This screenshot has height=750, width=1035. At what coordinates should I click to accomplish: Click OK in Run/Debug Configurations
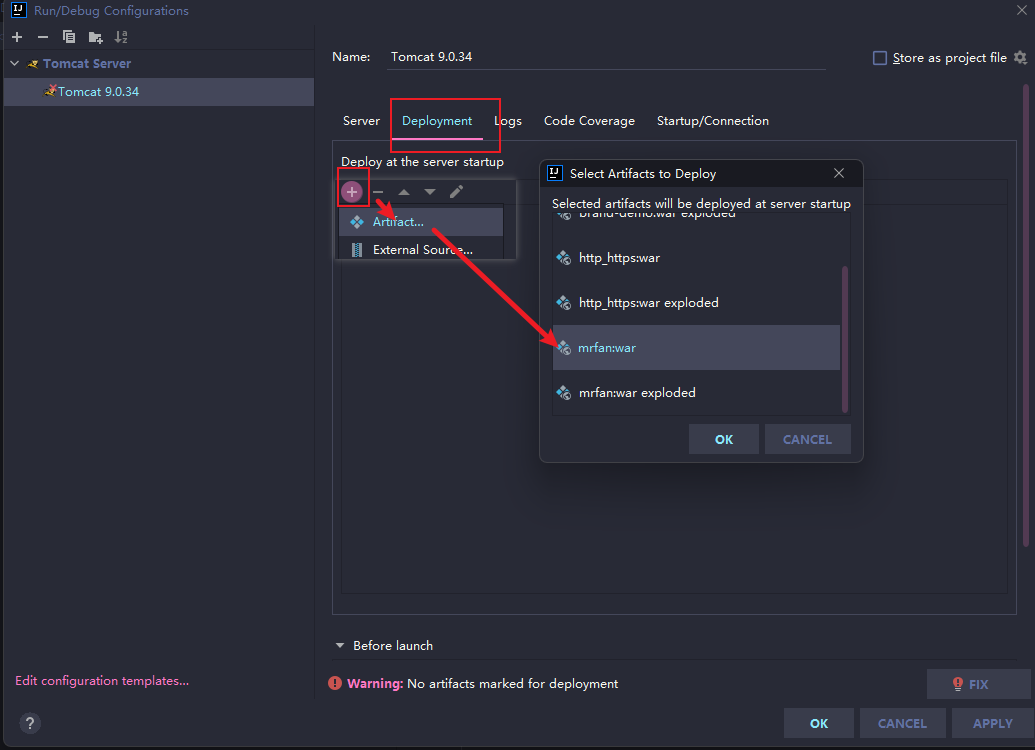click(x=818, y=723)
